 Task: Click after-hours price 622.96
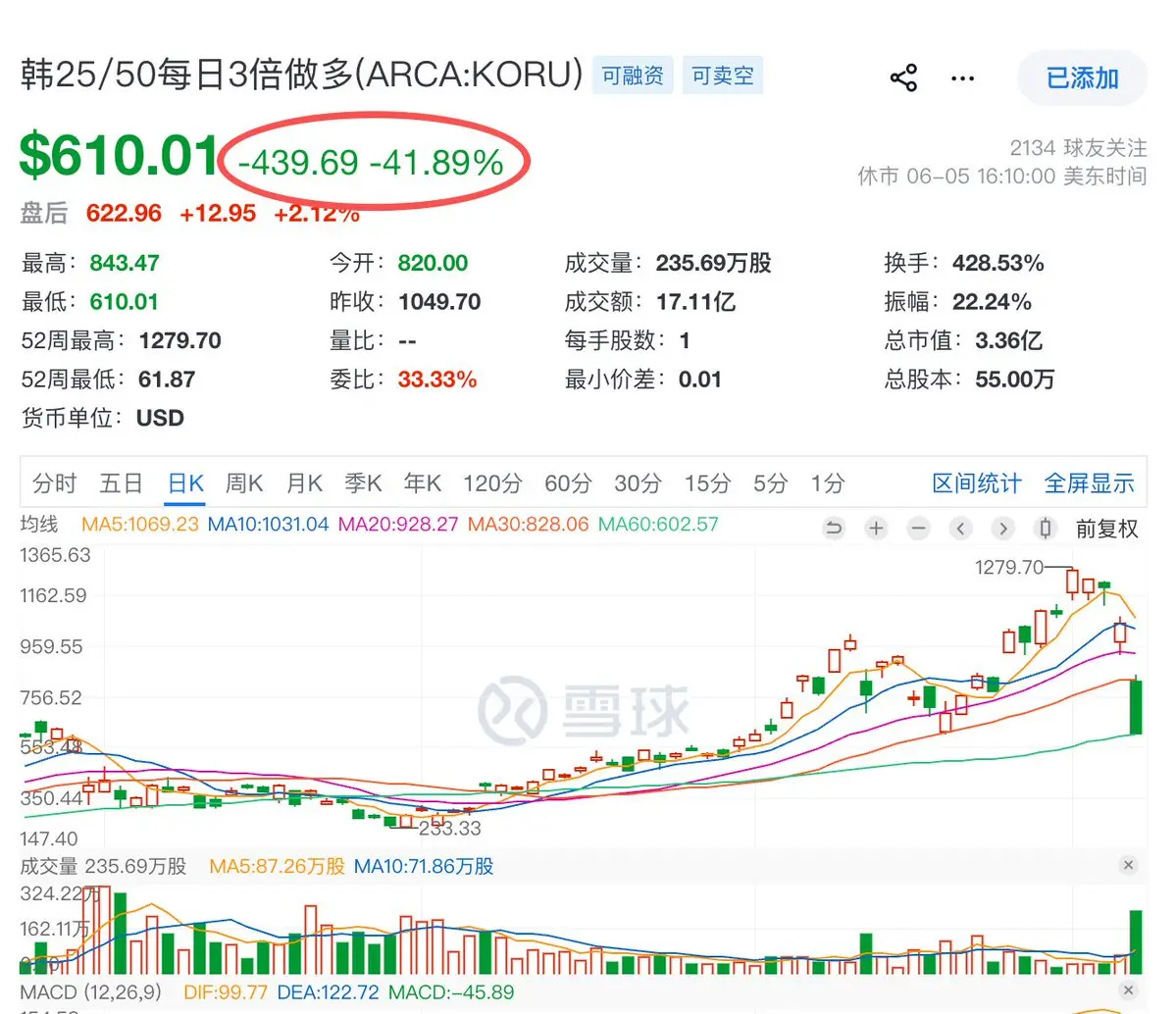[124, 213]
